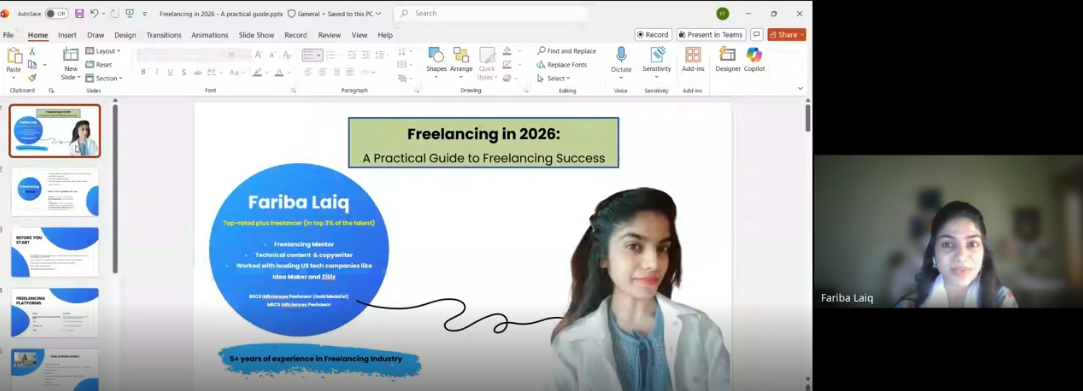Open the Comments speech bubble icon

757,35
